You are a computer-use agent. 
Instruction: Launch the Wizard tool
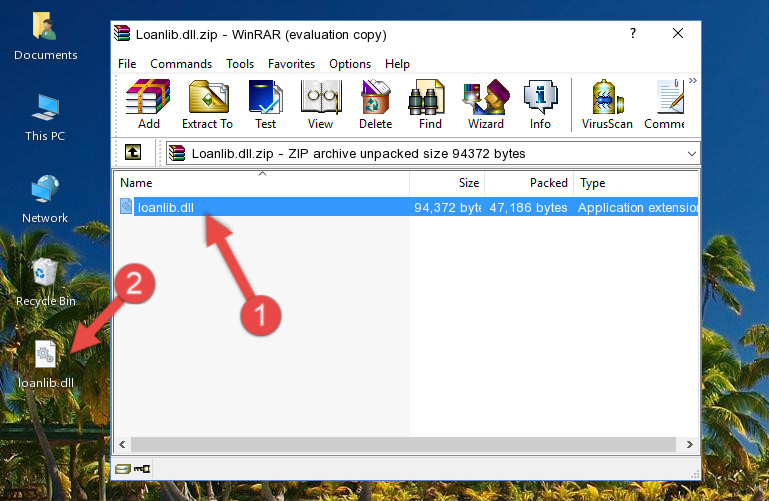(x=486, y=104)
